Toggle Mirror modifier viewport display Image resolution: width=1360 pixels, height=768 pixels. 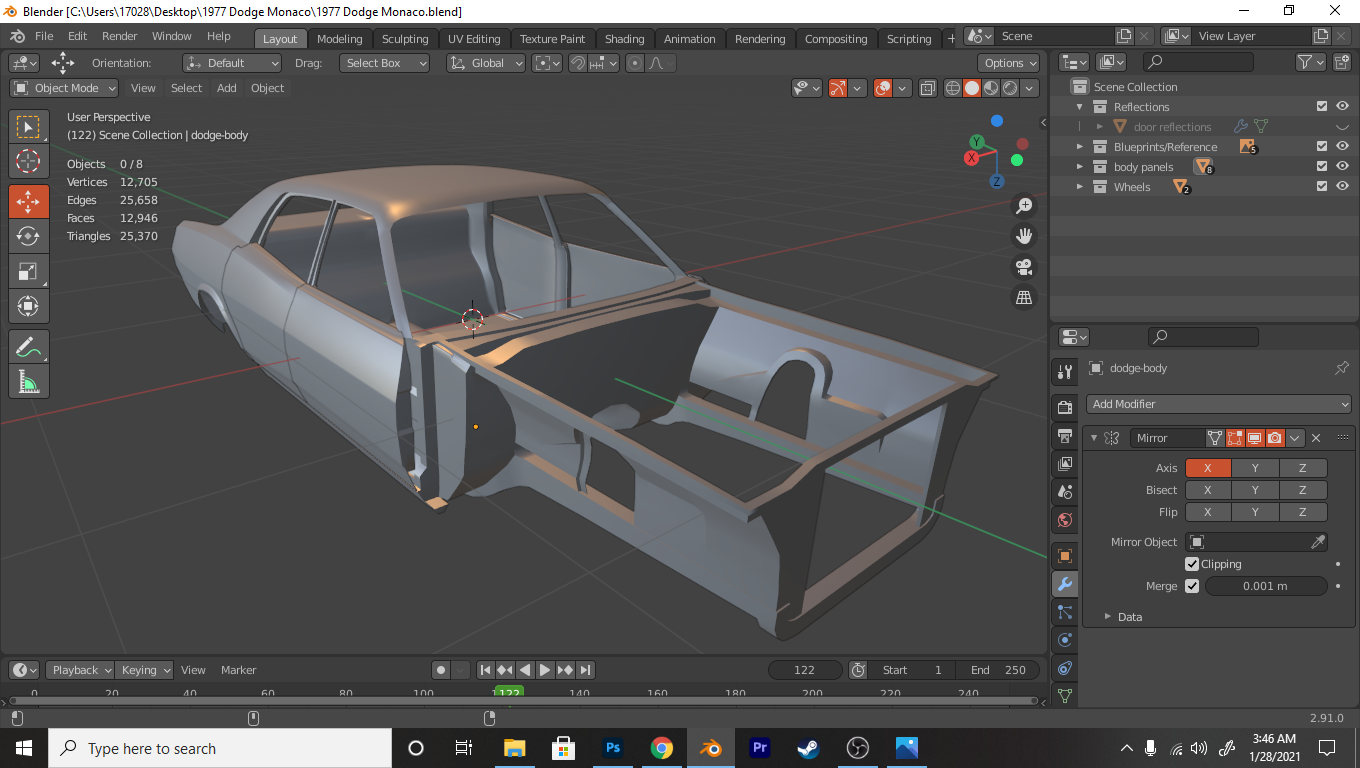pos(1255,438)
